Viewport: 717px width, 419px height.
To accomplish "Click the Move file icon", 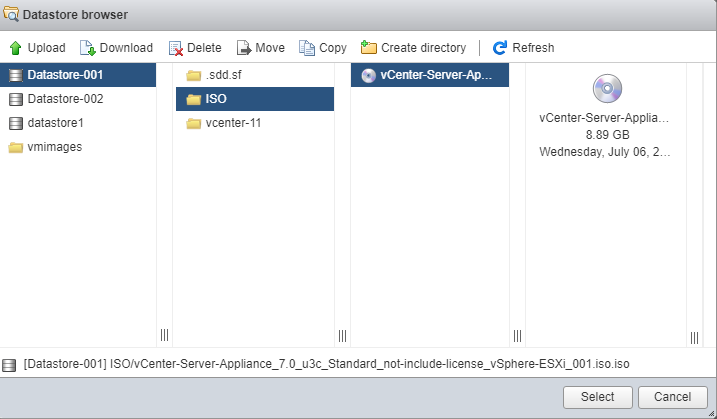I will tap(244, 48).
